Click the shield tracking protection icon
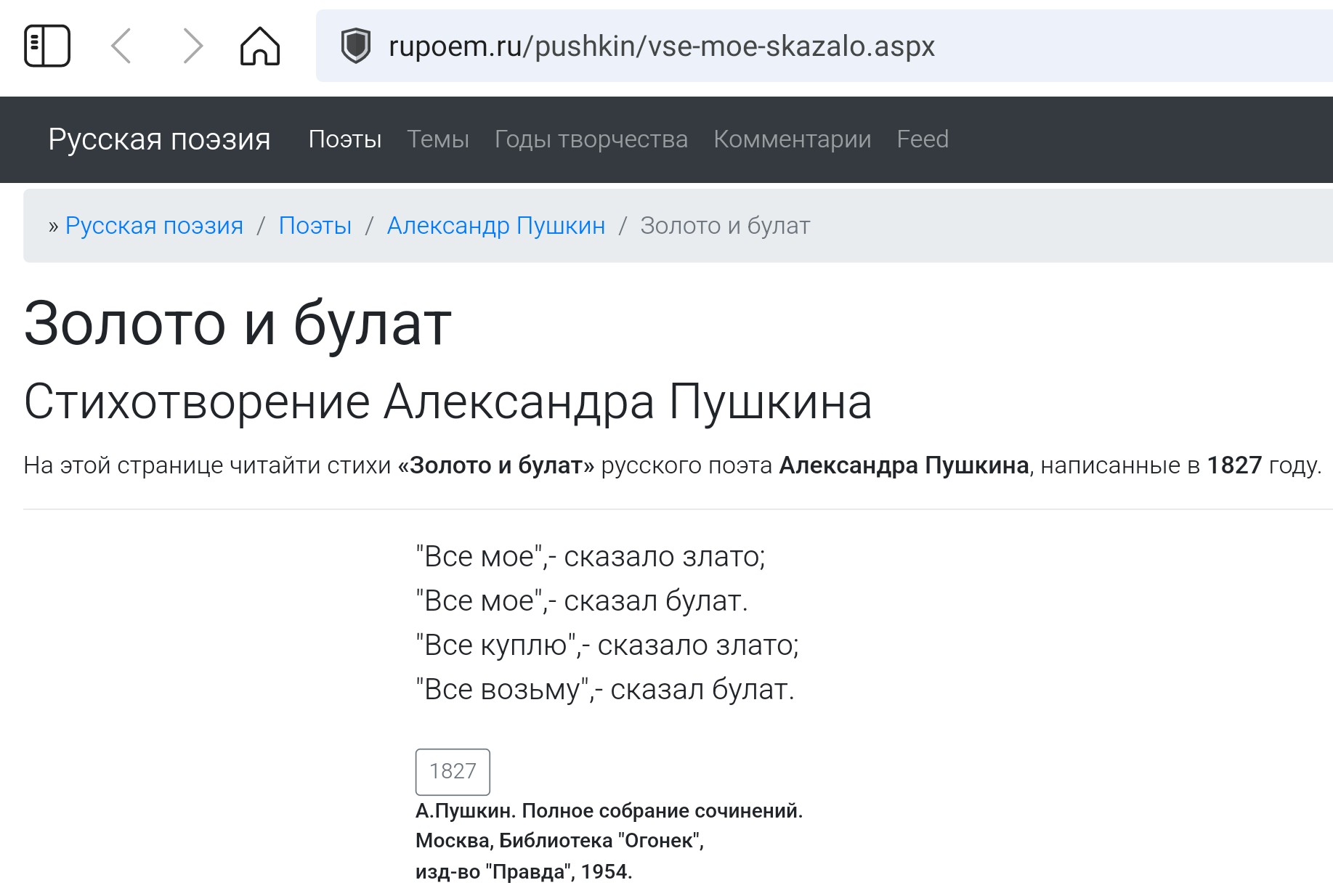Image resolution: width=1333 pixels, height=896 pixels. point(356,46)
